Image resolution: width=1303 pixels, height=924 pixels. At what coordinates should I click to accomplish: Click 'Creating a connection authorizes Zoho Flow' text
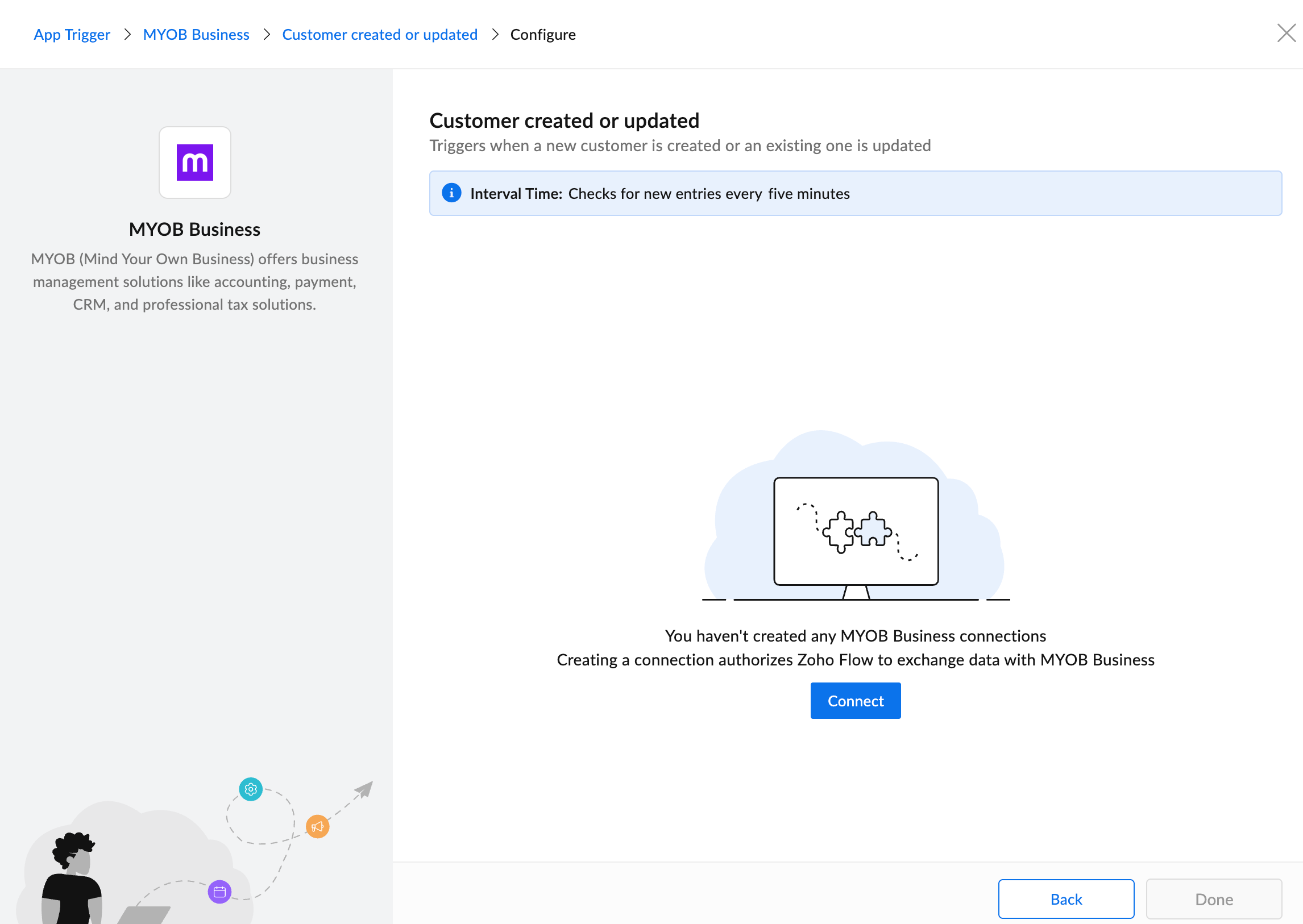(856, 659)
